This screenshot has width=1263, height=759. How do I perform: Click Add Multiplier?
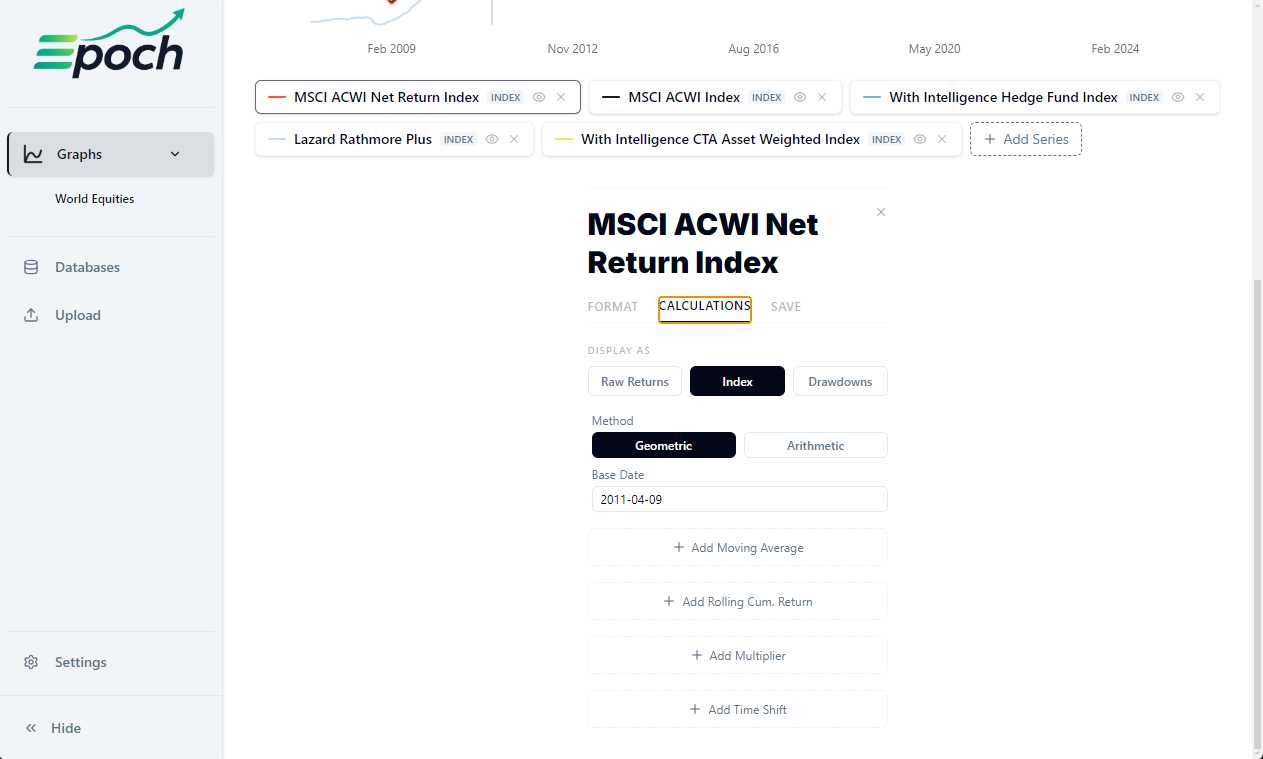click(738, 655)
